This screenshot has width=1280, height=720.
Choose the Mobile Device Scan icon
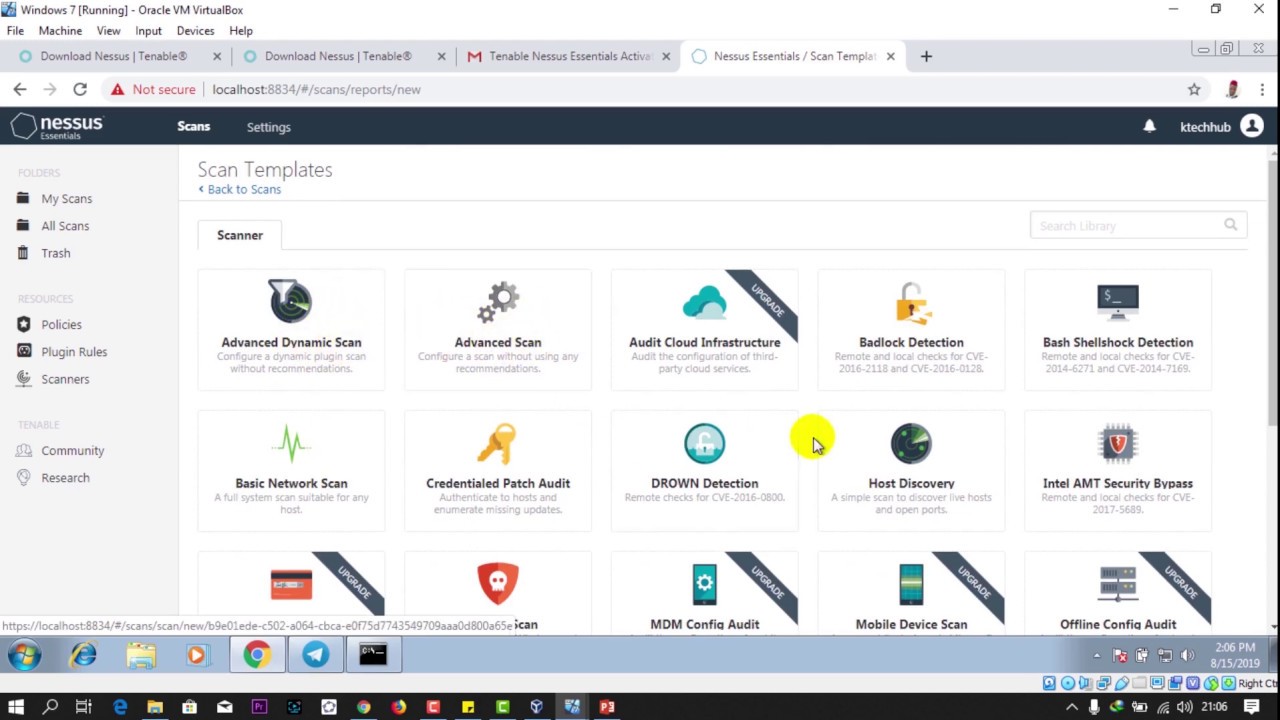click(911, 584)
